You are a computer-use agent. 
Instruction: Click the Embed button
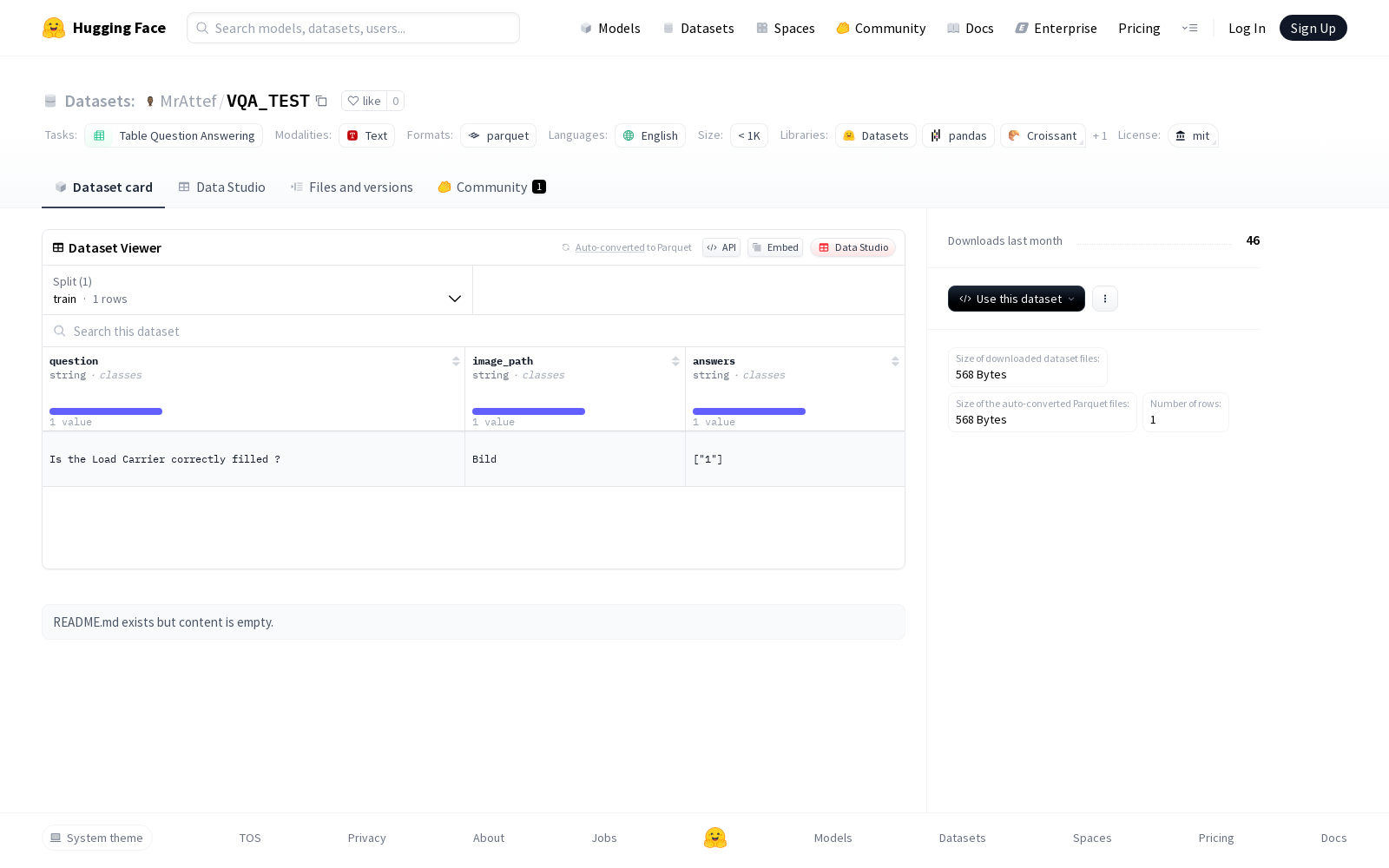click(775, 247)
